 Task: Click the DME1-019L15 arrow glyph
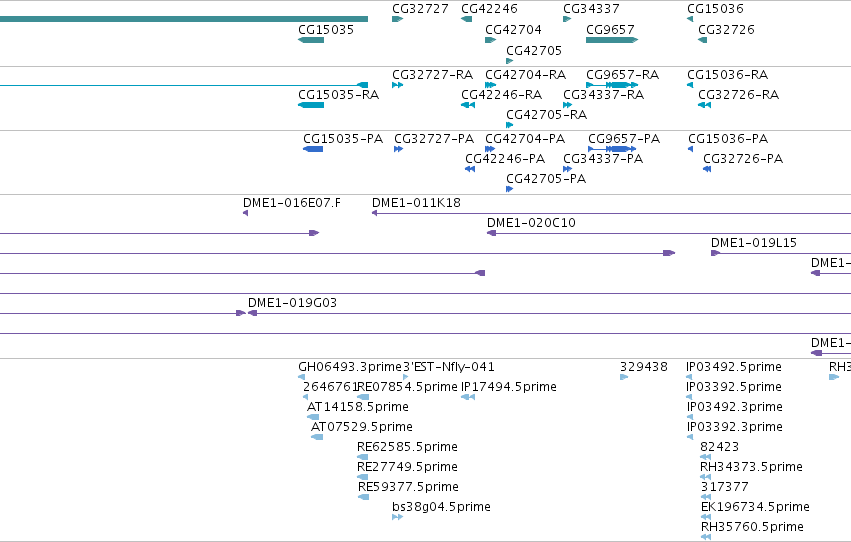click(x=715, y=253)
